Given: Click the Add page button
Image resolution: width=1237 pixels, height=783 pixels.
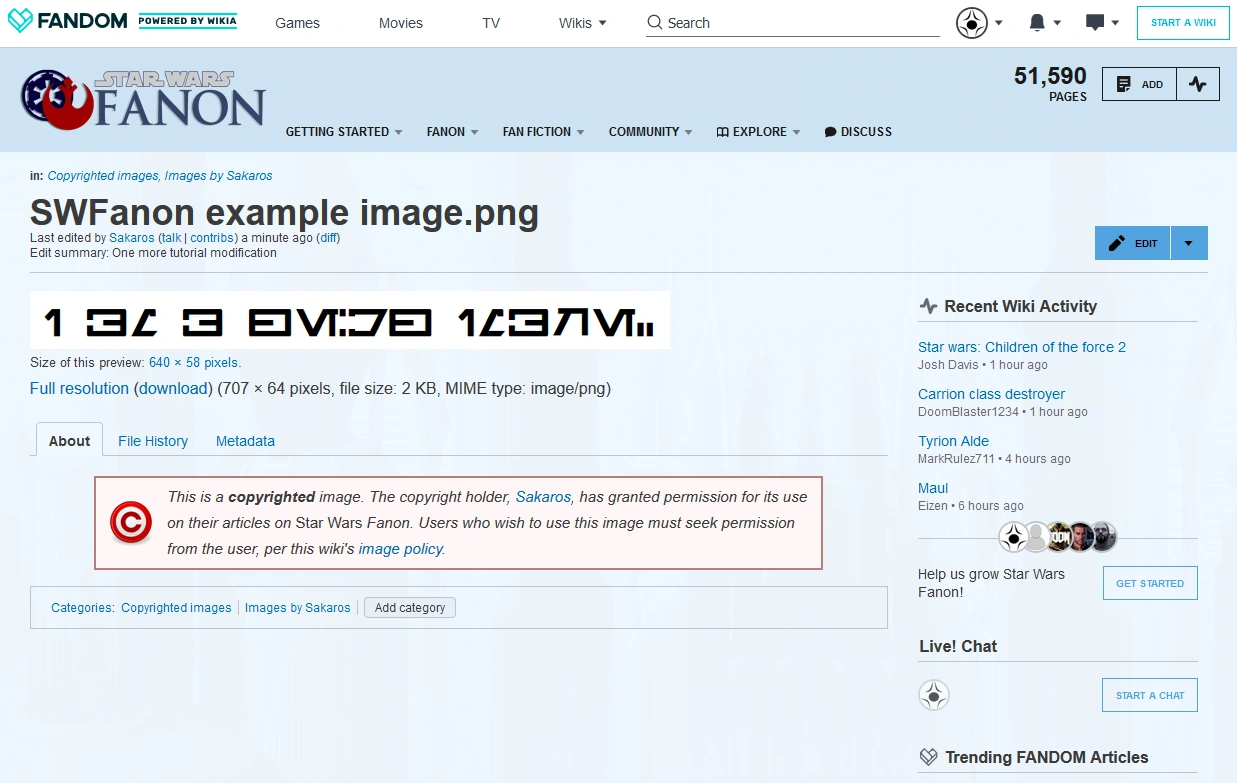Looking at the screenshot, I should pyautogui.click(x=1139, y=84).
